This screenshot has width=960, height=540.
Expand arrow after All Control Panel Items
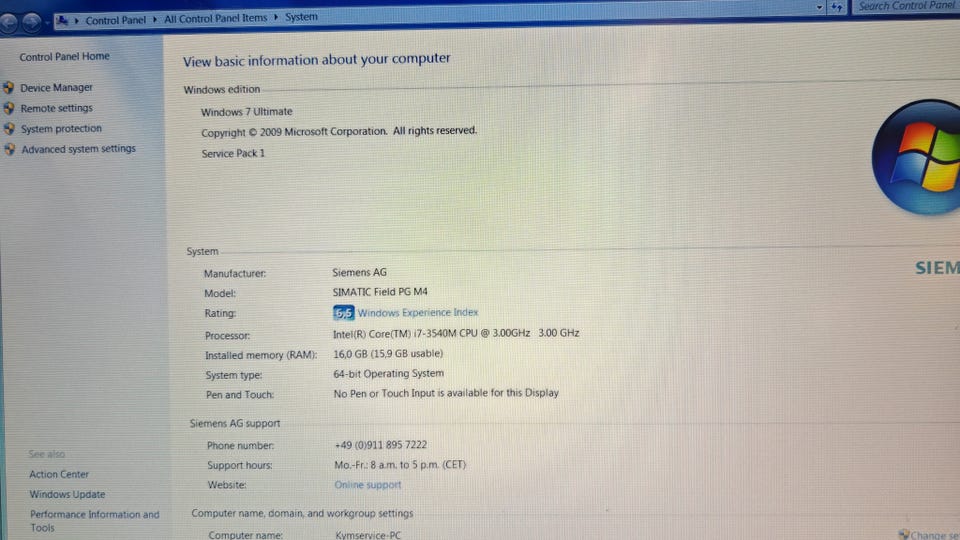click(x=276, y=17)
